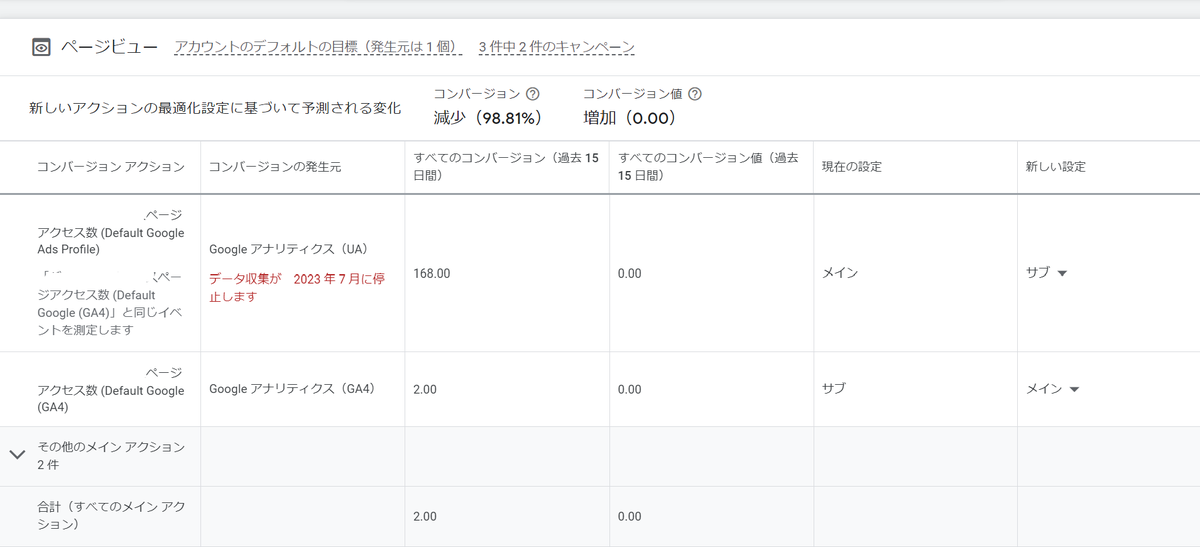The image size is (1200, 547).
Task: Open the サブ dropdown for the UA action
Action: point(1047,273)
